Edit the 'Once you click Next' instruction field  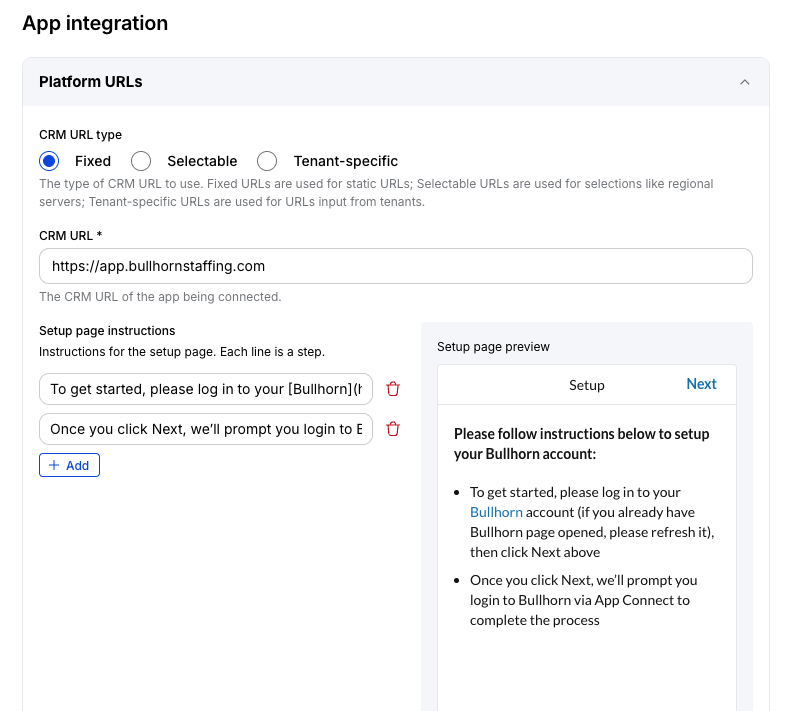(x=205, y=429)
